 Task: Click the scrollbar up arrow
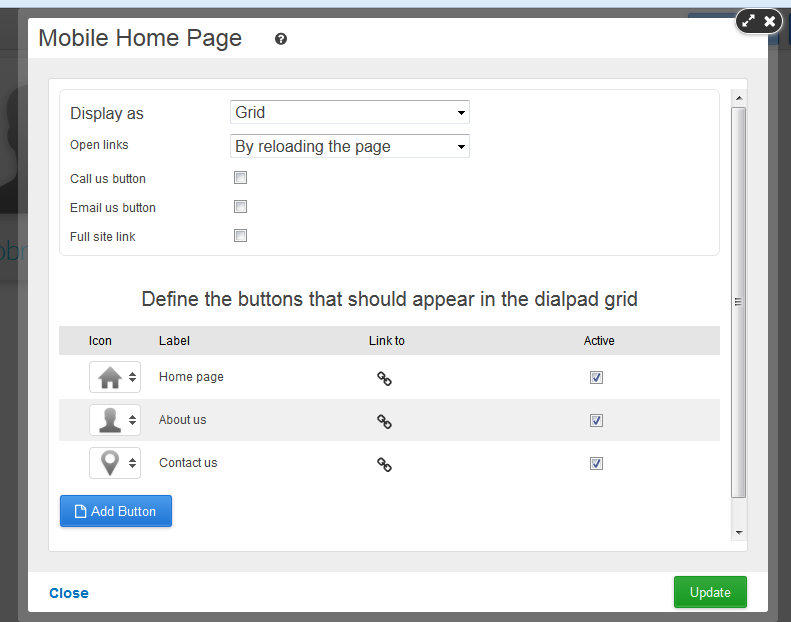click(x=739, y=98)
